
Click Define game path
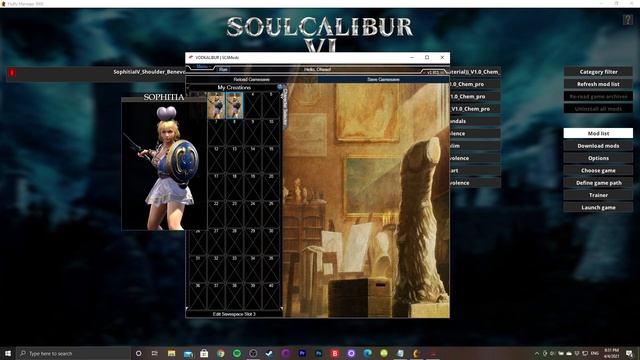[x=598, y=183]
